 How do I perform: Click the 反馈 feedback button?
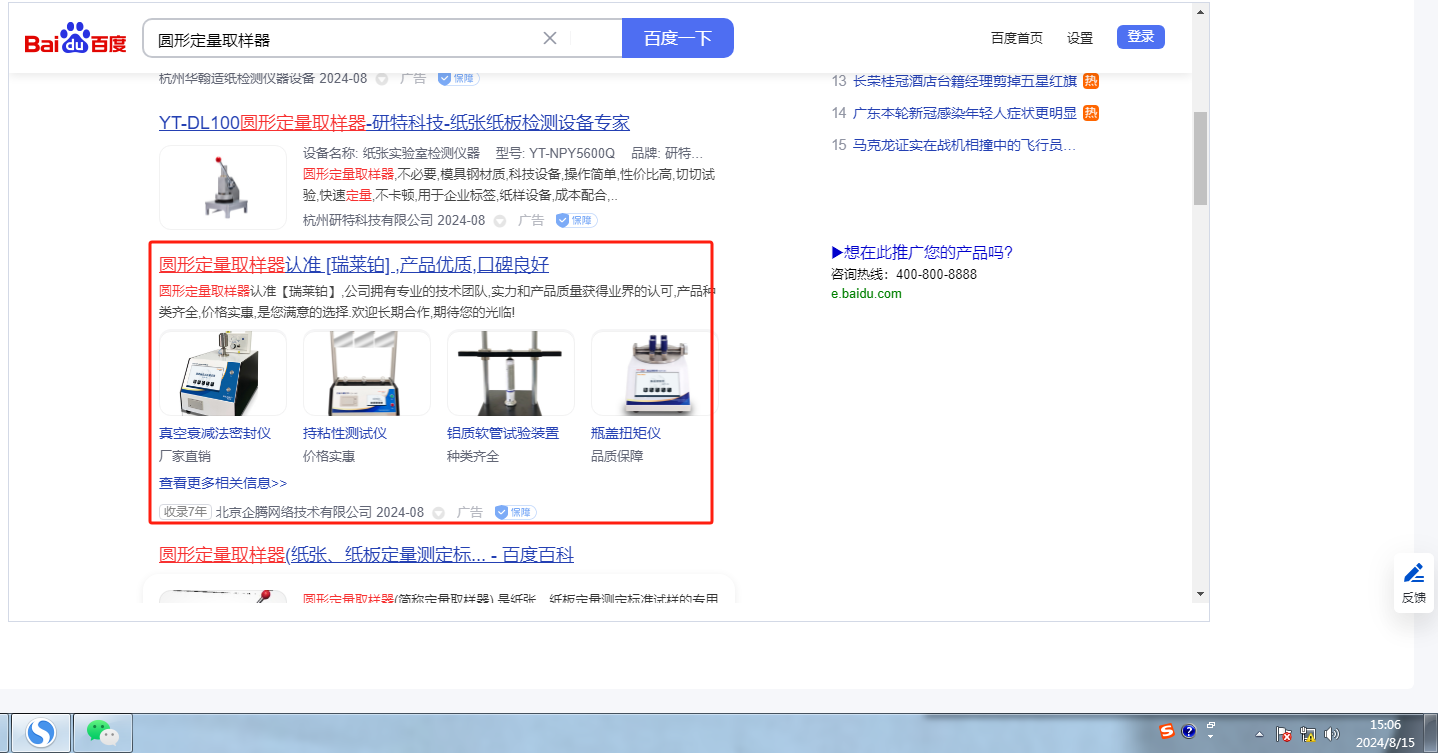(x=1414, y=583)
